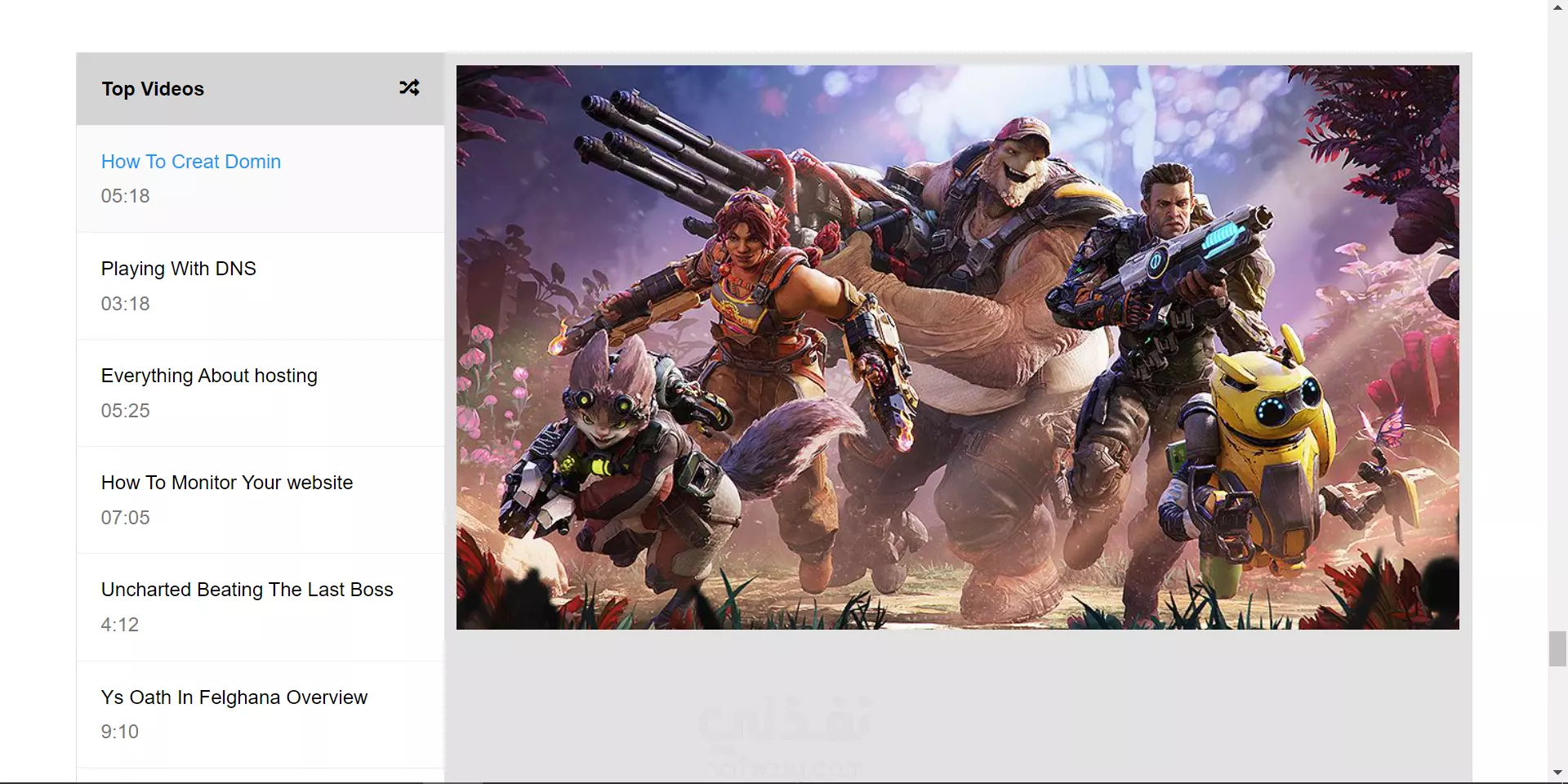Click the 05:25 duration text

pyautogui.click(x=125, y=411)
